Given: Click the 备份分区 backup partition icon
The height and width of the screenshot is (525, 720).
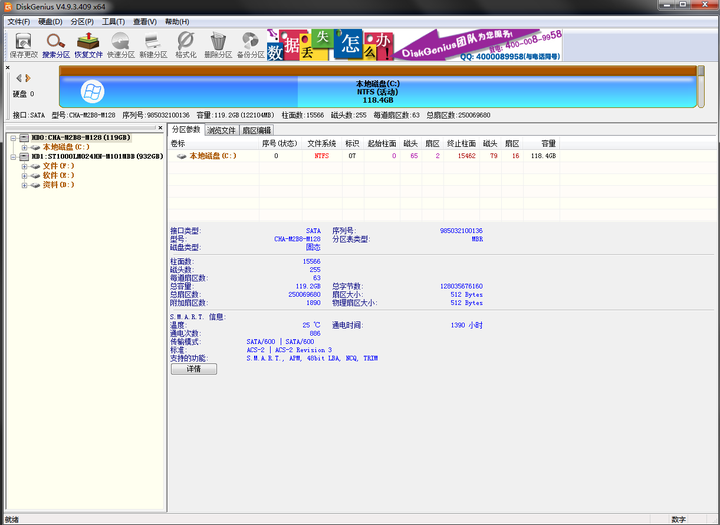Looking at the screenshot, I should tap(251, 45).
